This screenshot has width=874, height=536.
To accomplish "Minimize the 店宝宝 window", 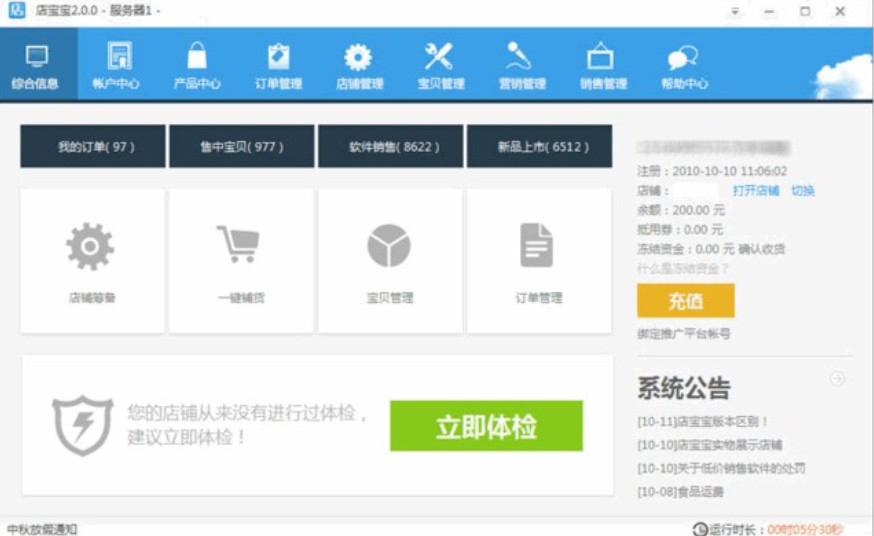I will point(769,11).
